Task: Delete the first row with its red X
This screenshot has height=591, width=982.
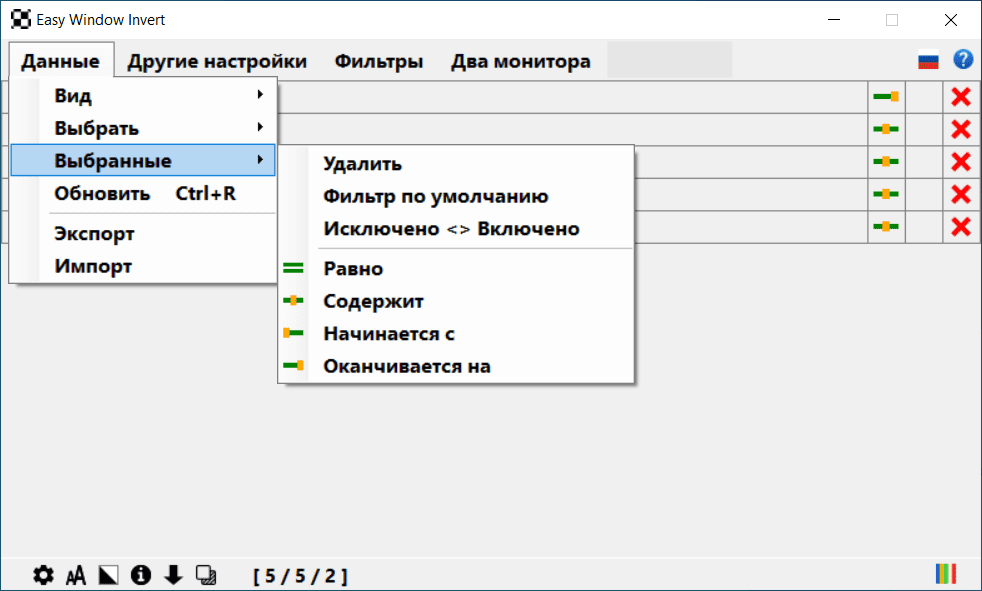Action: pos(961,97)
